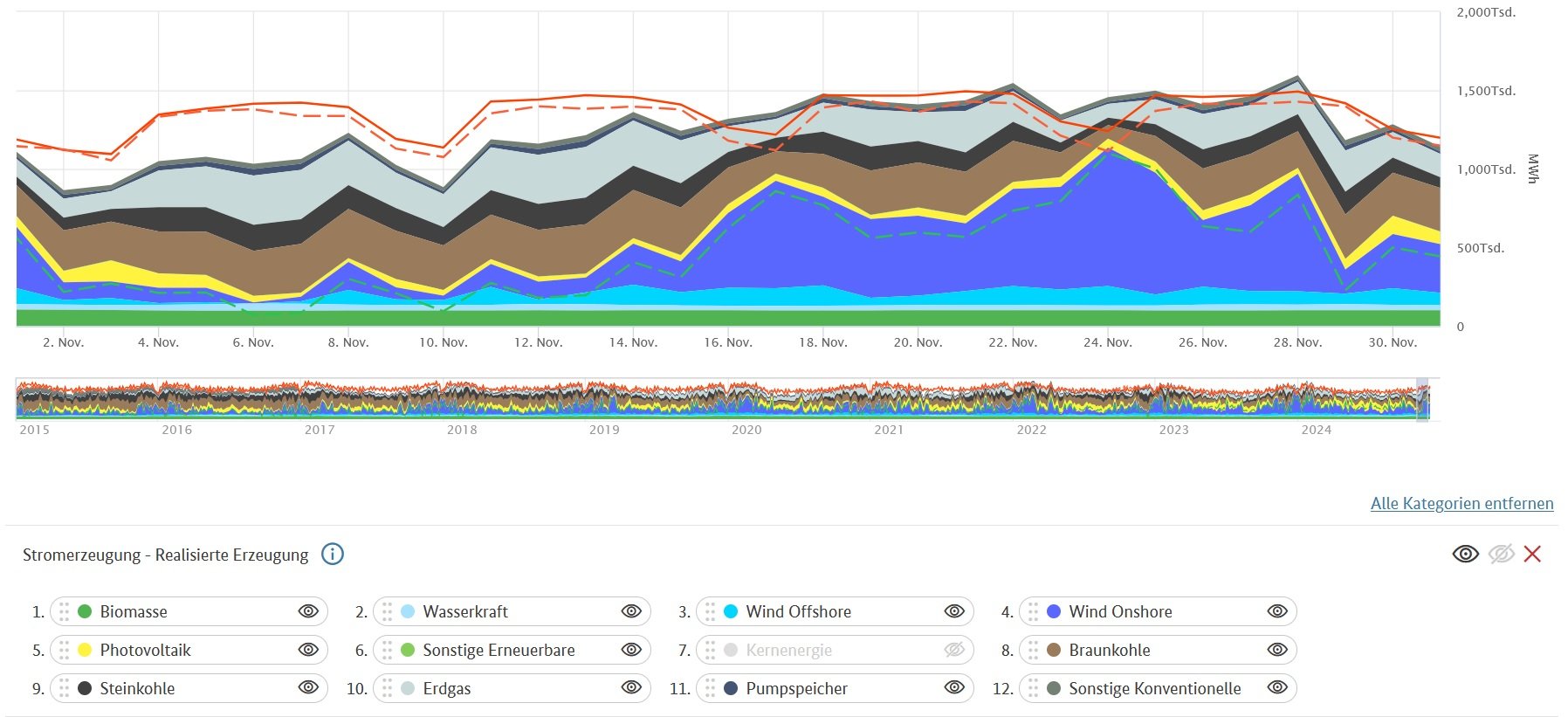The height and width of the screenshot is (717, 1568).
Task: Click the yellow Photovoltaik color dot
Action: click(x=85, y=650)
